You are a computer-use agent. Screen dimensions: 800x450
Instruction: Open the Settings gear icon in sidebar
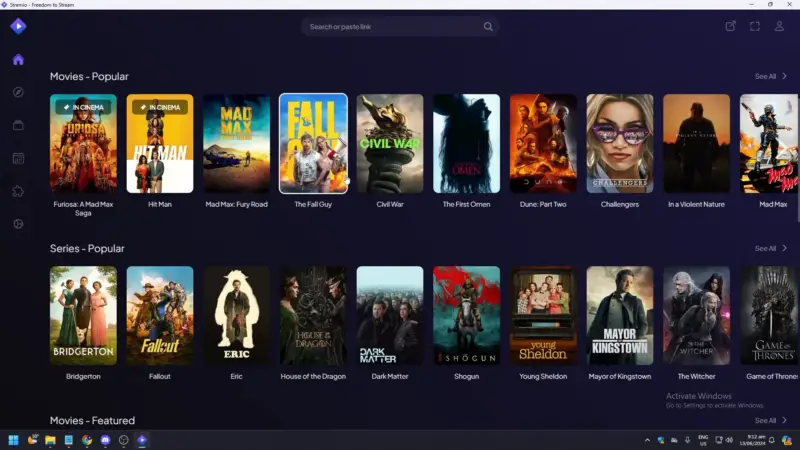[x=18, y=224]
